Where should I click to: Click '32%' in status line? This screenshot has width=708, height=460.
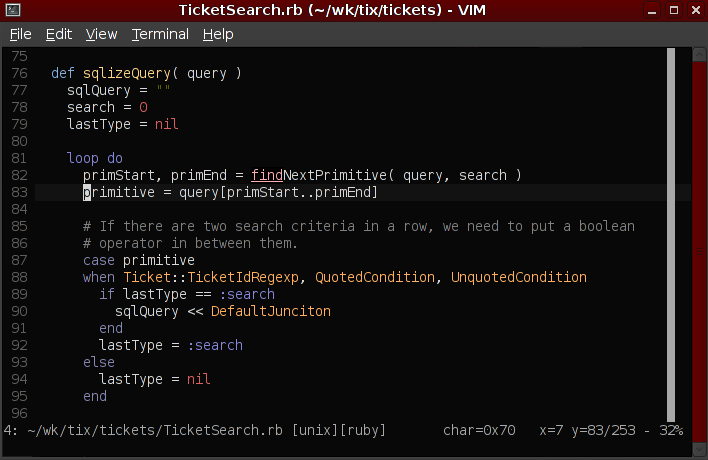coord(671,430)
